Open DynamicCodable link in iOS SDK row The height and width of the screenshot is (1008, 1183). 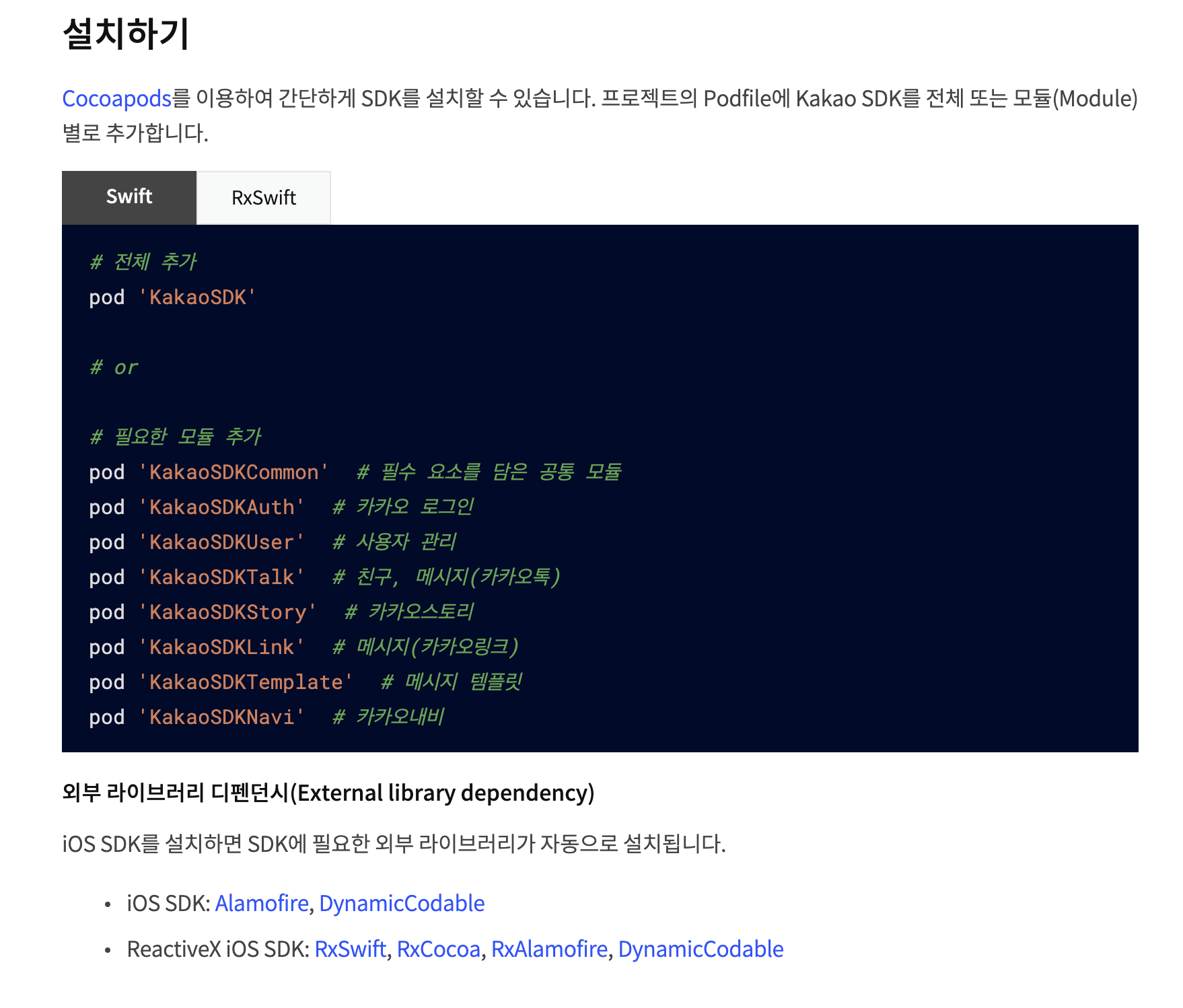(x=402, y=903)
